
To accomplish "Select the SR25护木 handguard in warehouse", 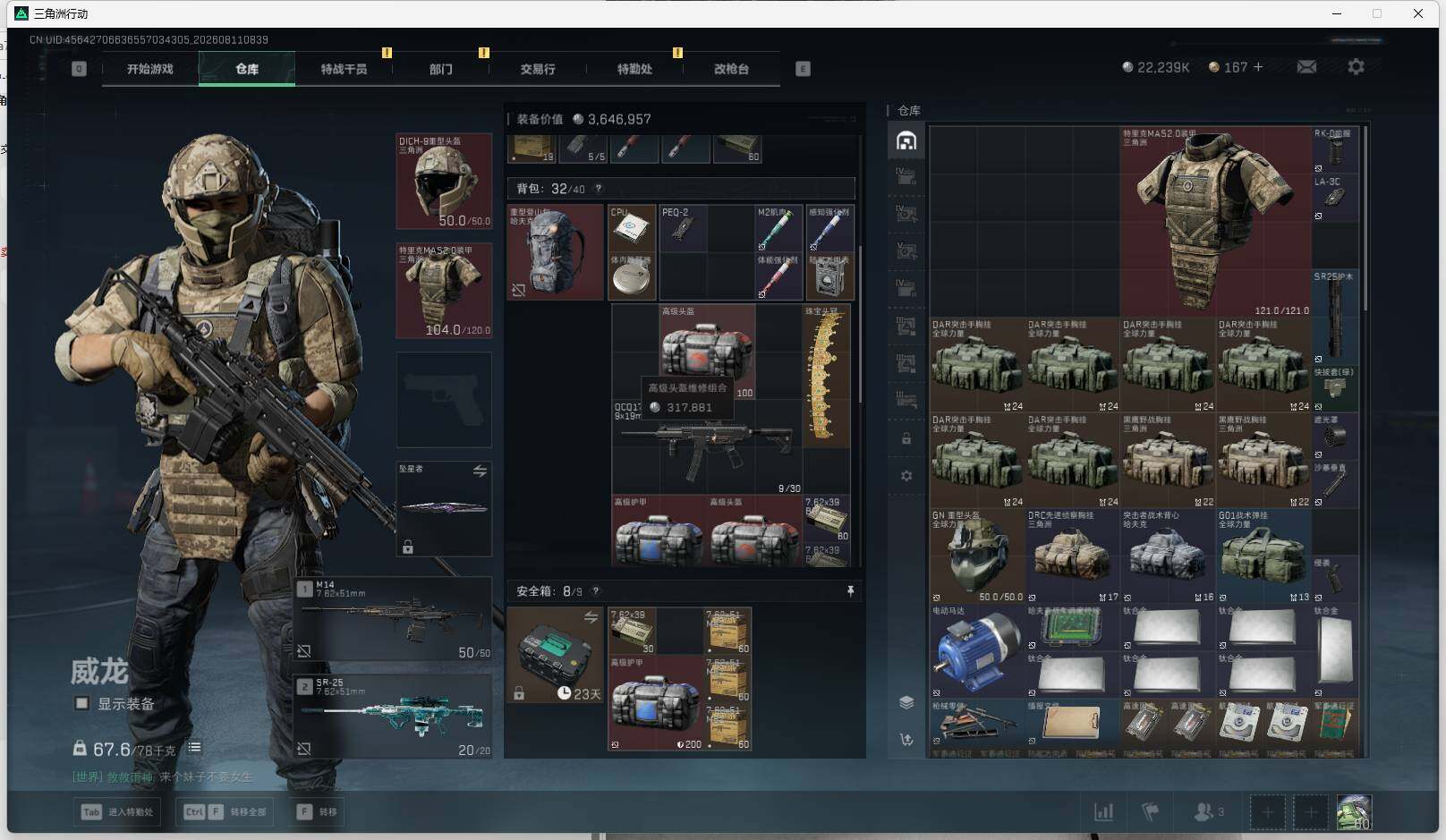I will (x=1335, y=317).
